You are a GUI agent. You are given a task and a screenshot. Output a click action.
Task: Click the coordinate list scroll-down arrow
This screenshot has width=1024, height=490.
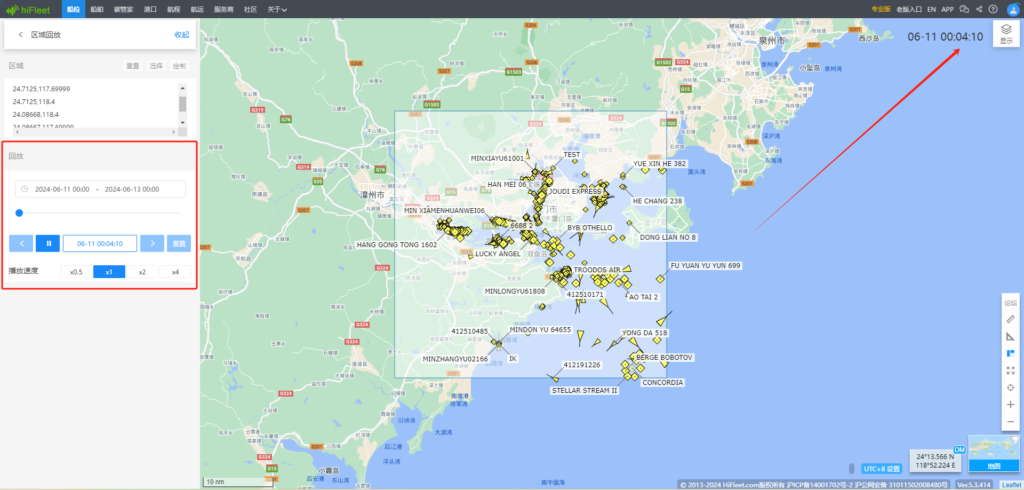[183, 123]
